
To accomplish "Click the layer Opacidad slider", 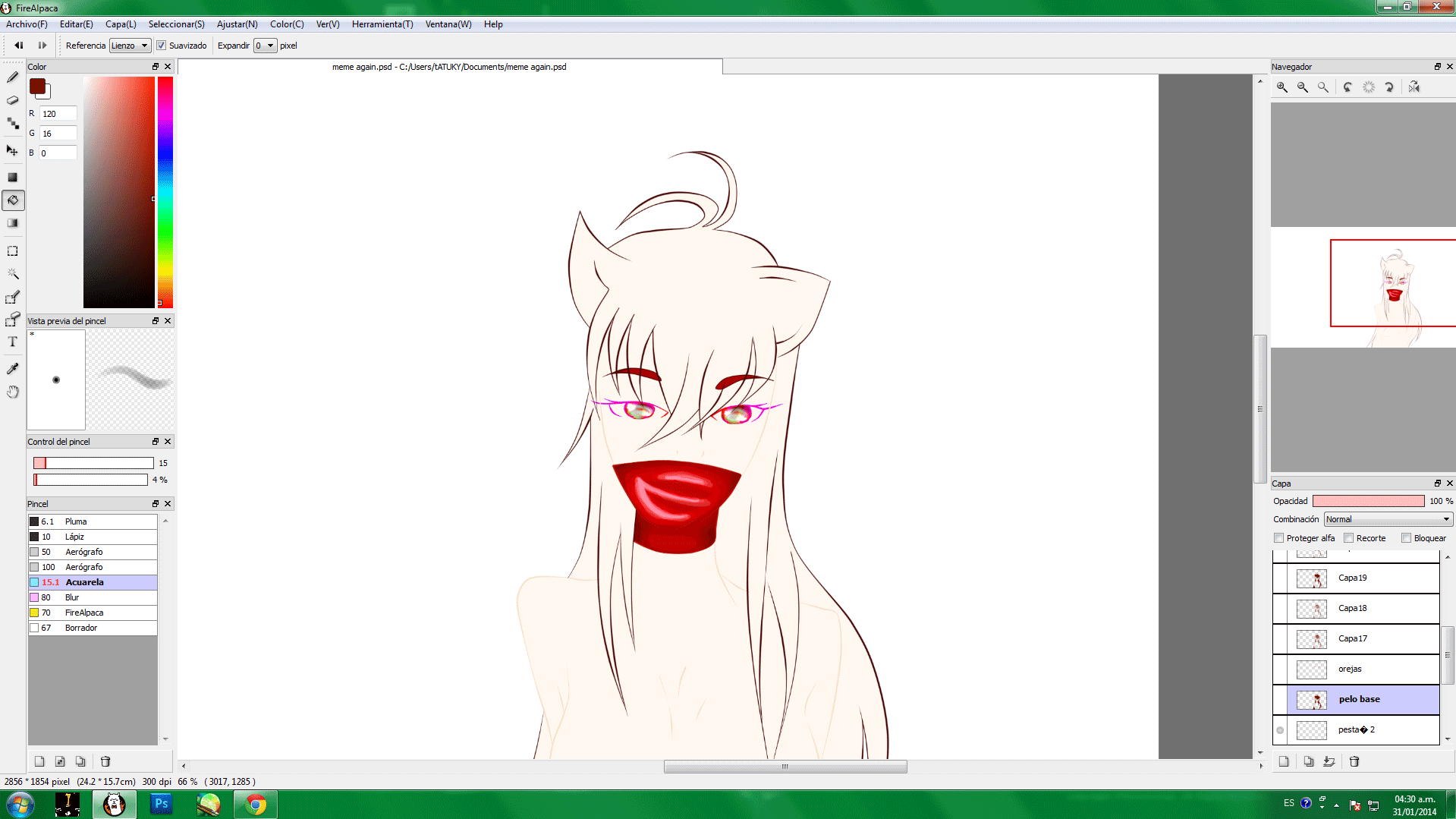I will click(x=1368, y=501).
